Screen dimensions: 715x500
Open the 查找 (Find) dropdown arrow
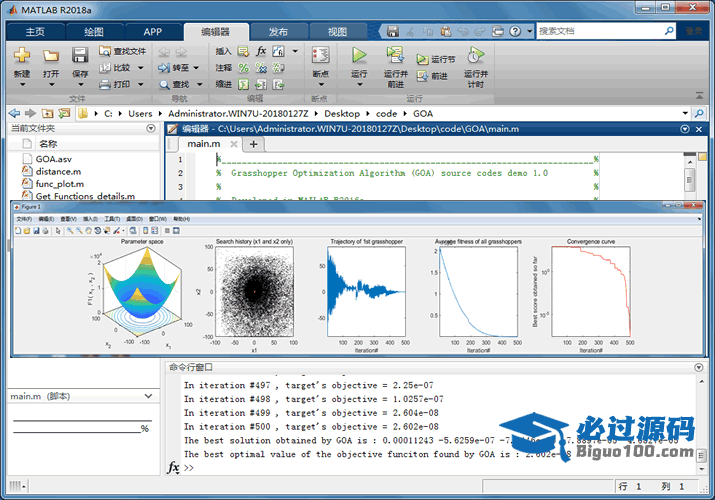(200, 84)
